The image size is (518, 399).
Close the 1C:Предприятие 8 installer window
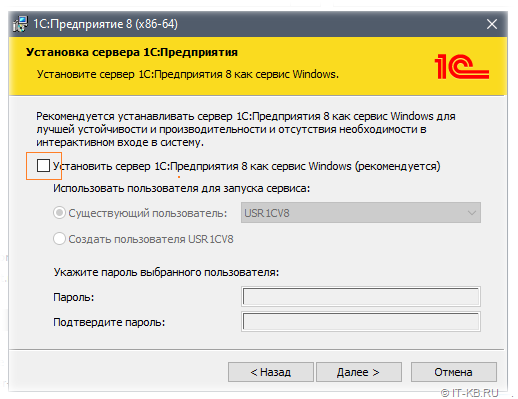pos(492,24)
